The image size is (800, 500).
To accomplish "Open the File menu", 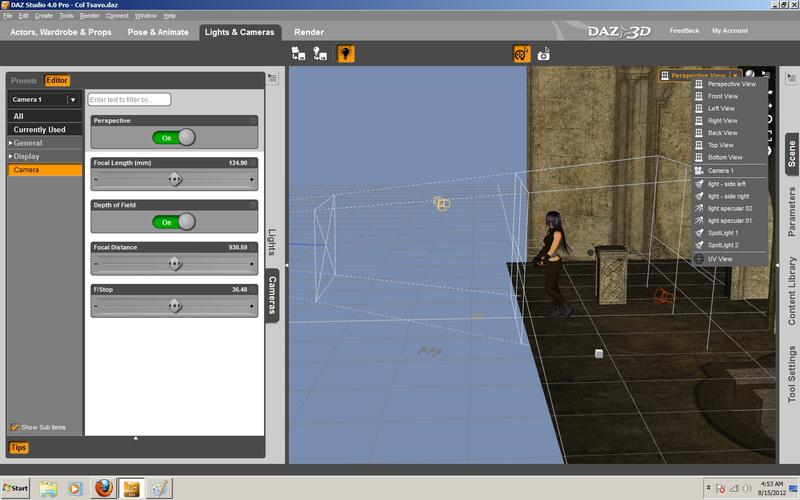I will coord(8,16).
